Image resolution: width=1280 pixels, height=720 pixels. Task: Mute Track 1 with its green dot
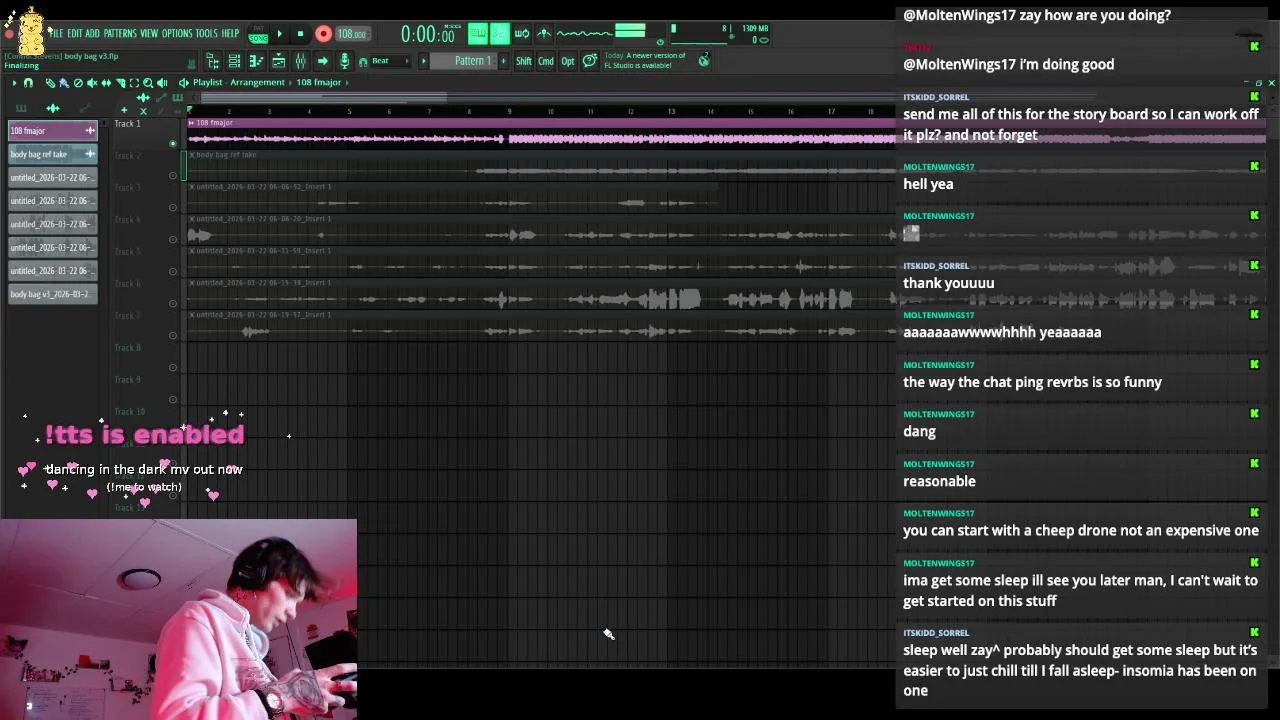172,144
